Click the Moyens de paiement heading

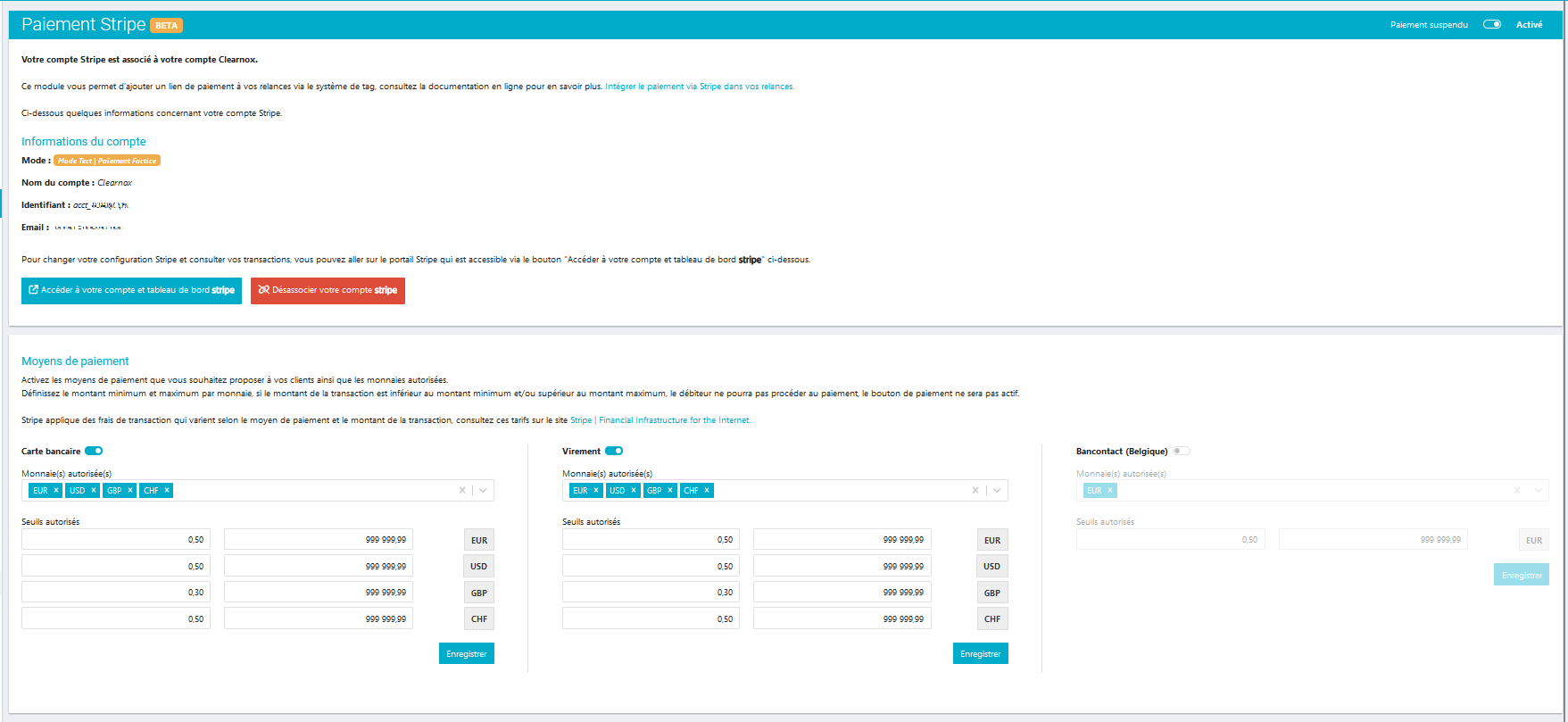75,361
